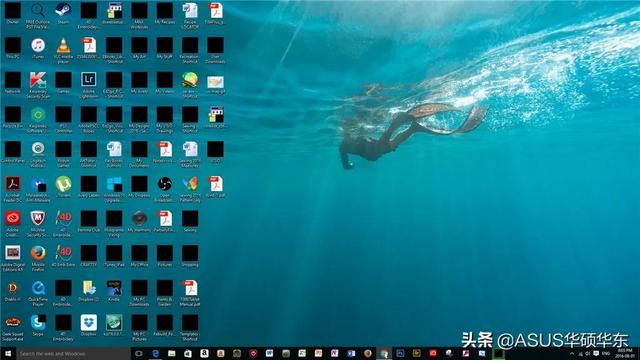Select Malwarebytes Anti-Malware desktop icon
Image resolution: width=640 pixels, height=360 pixels.
click(x=38, y=184)
